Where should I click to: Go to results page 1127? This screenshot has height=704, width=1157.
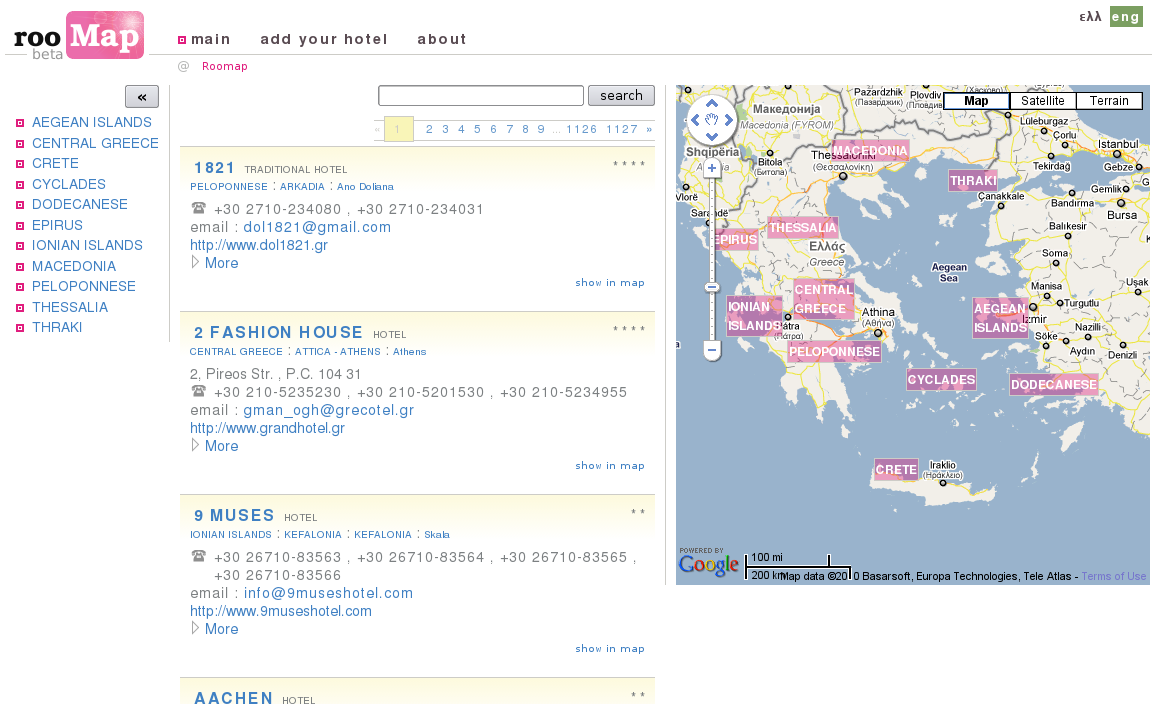622,129
